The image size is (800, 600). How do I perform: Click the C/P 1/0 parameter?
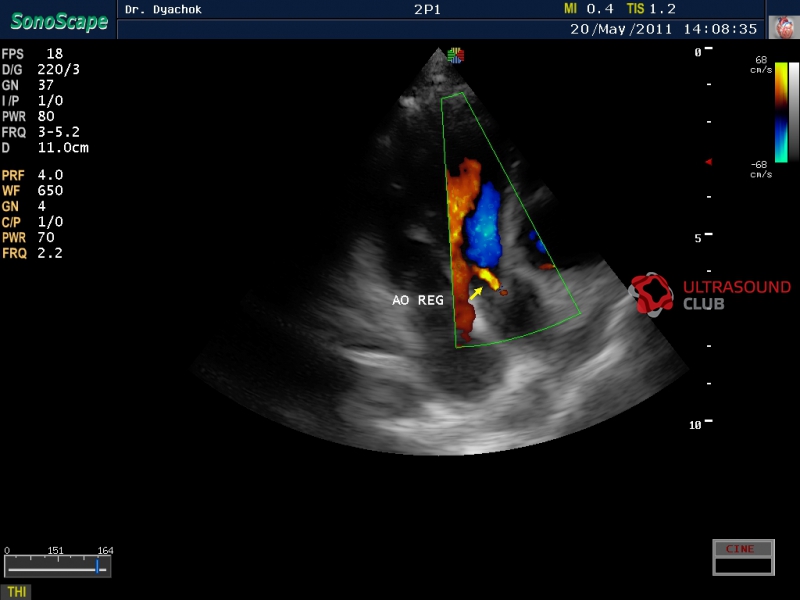pyautogui.click(x=32, y=222)
